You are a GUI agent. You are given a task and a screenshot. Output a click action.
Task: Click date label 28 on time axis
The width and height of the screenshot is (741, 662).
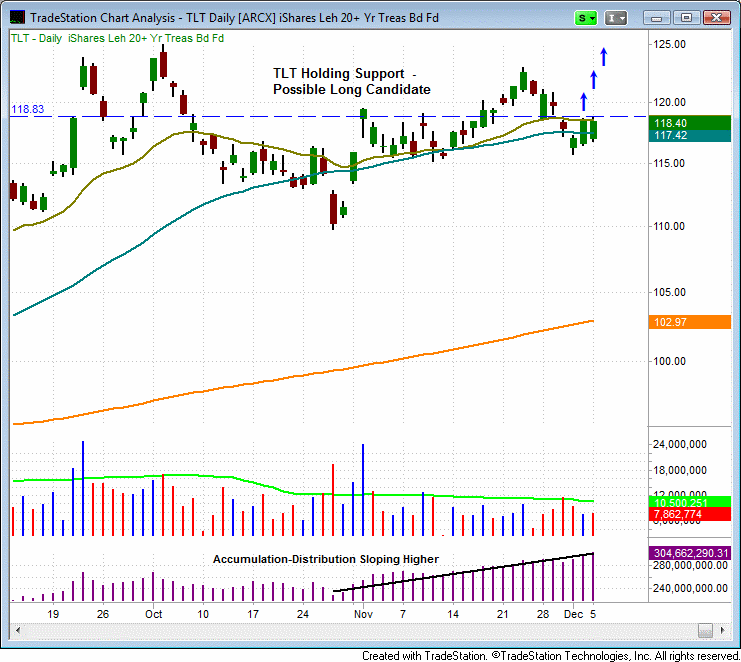pos(543,614)
